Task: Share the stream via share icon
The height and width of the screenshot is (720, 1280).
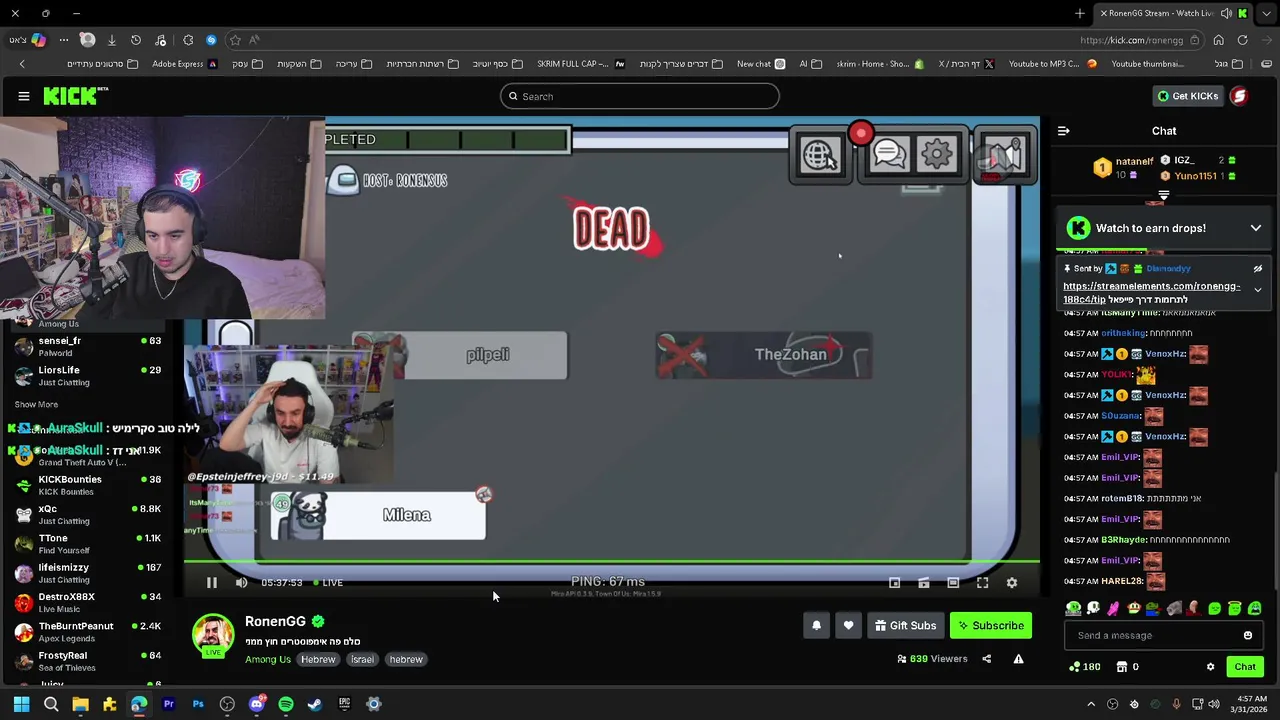Action: pyautogui.click(x=986, y=659)
